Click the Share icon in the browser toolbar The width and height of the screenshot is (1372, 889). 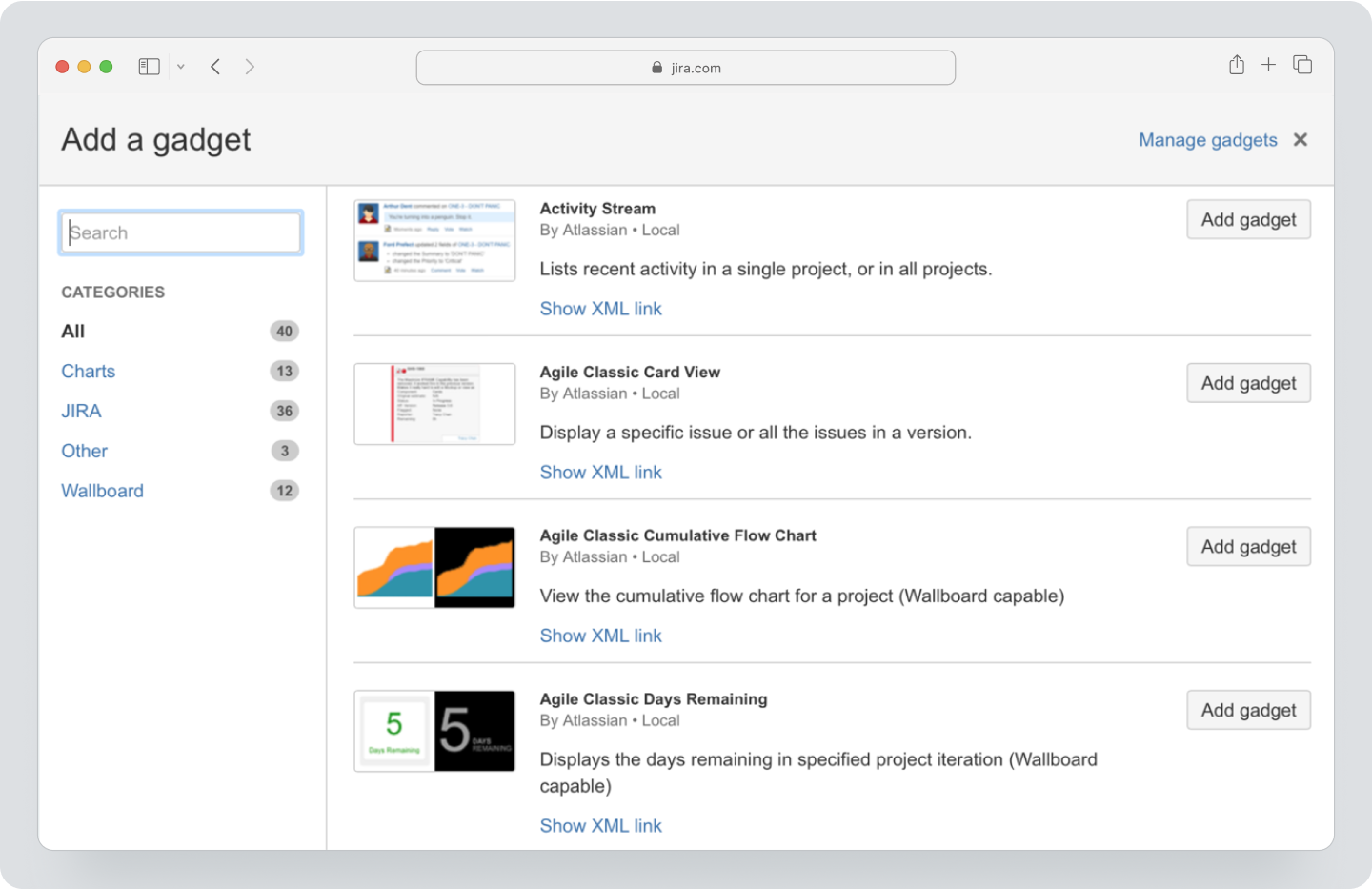click(x=1236, y=65)
